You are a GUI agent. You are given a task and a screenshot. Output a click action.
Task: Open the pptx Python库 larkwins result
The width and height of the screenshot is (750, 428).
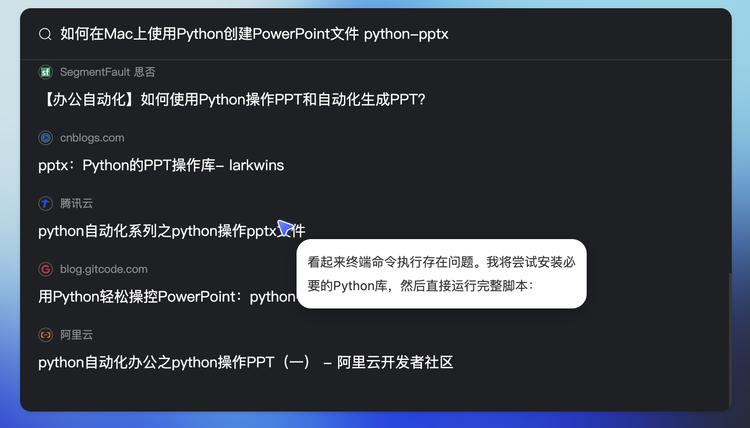(x=161, y=165)
